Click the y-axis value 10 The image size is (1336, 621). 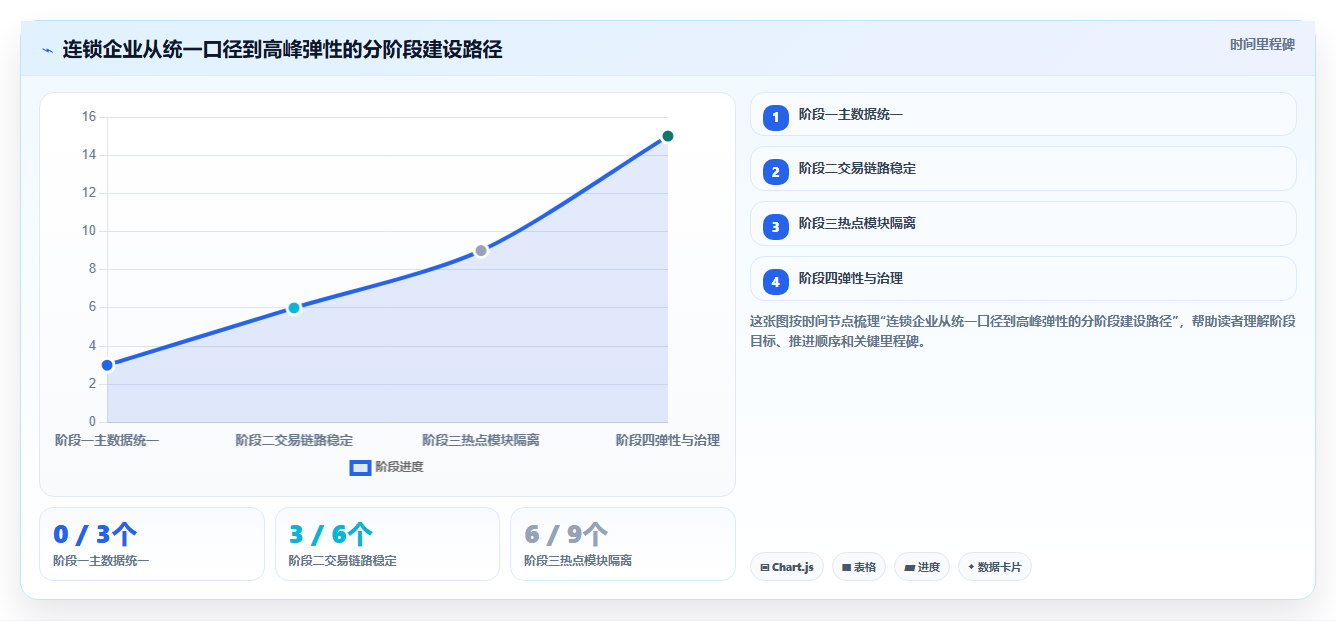tap(89, 231)
